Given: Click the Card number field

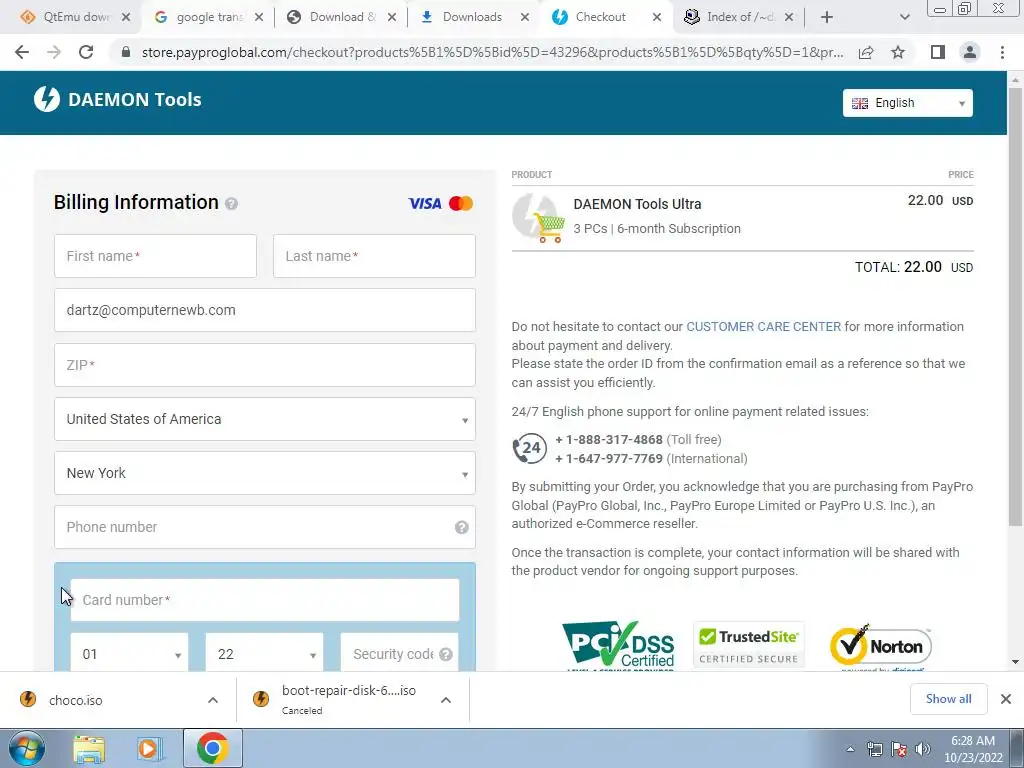Looking at the screenshot, I should click(x=264, y=600).
